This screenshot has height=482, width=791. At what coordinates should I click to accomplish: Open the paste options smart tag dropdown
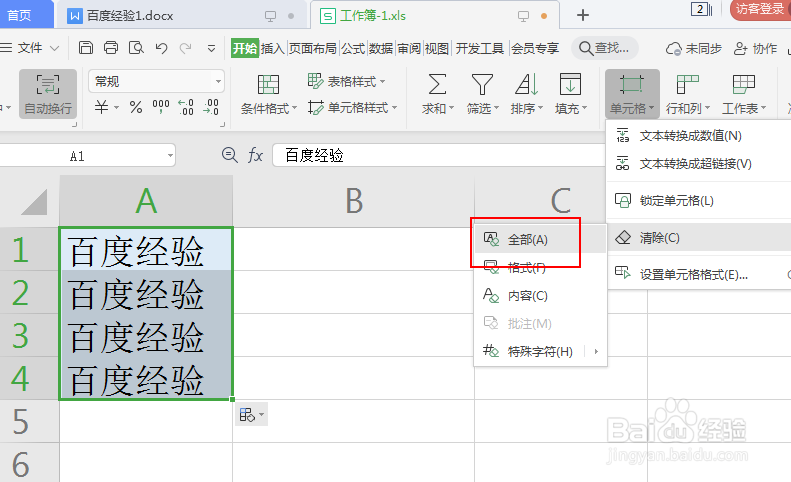coord(252,415)
